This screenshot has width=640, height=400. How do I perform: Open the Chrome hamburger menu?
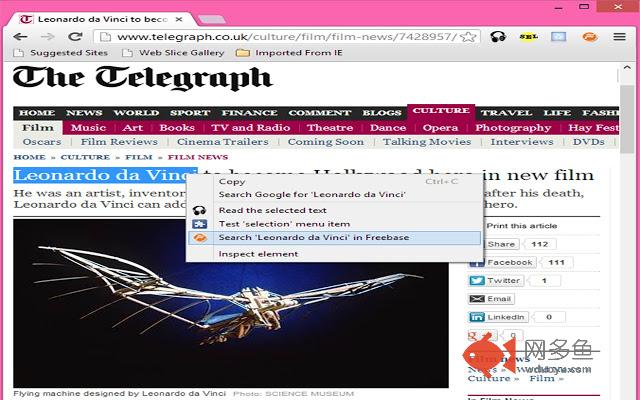tap(619, 37)
